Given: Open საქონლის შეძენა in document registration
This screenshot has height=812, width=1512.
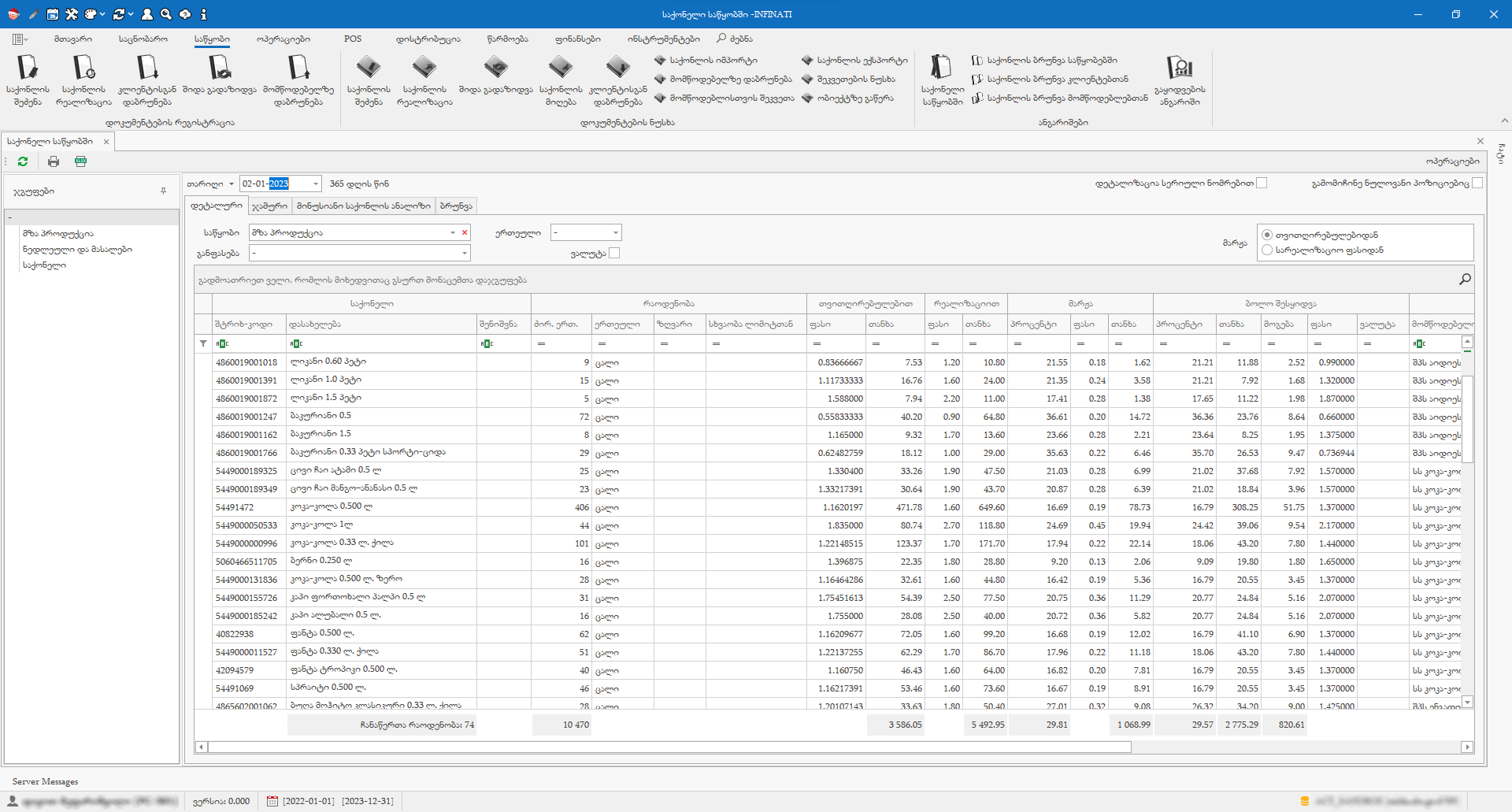Looking at the screenshot, I should pos(28,80).
